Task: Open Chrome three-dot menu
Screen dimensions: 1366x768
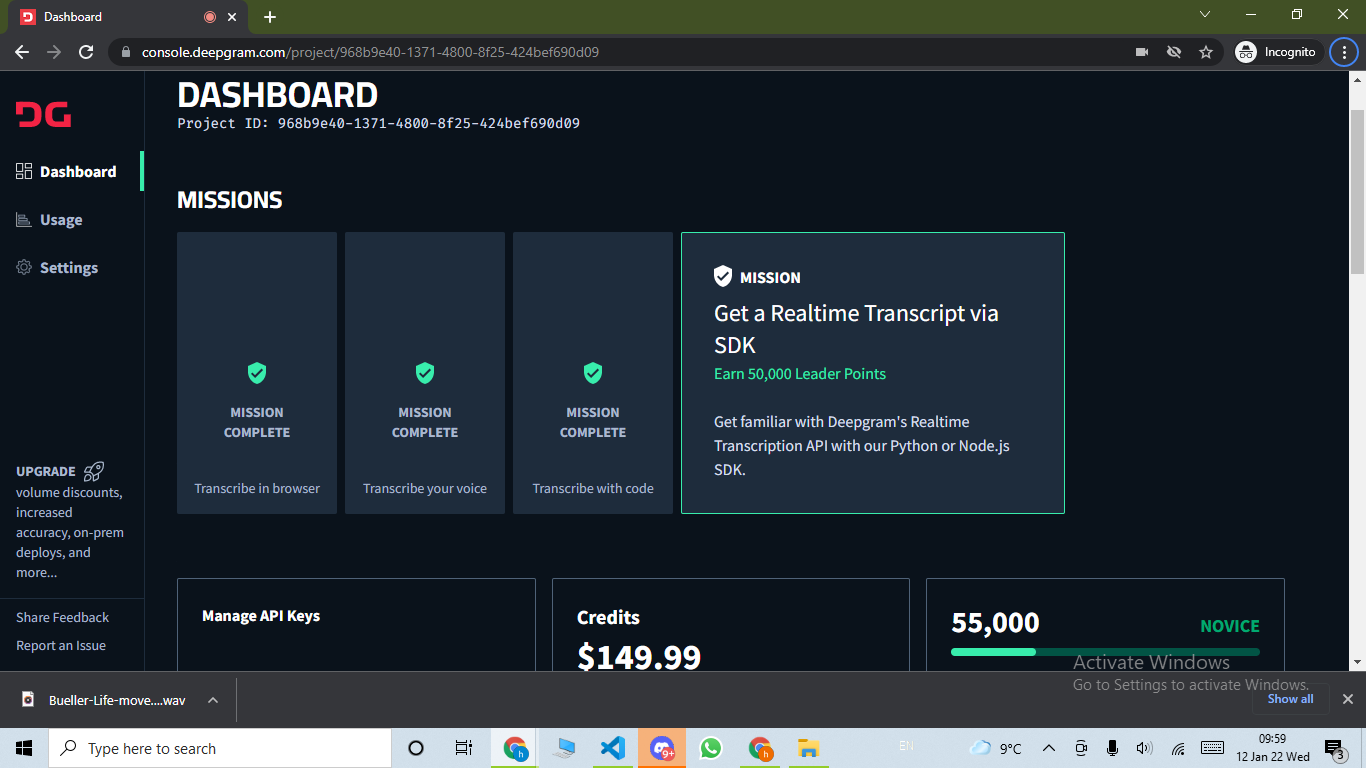Action: coord(1344,52)
